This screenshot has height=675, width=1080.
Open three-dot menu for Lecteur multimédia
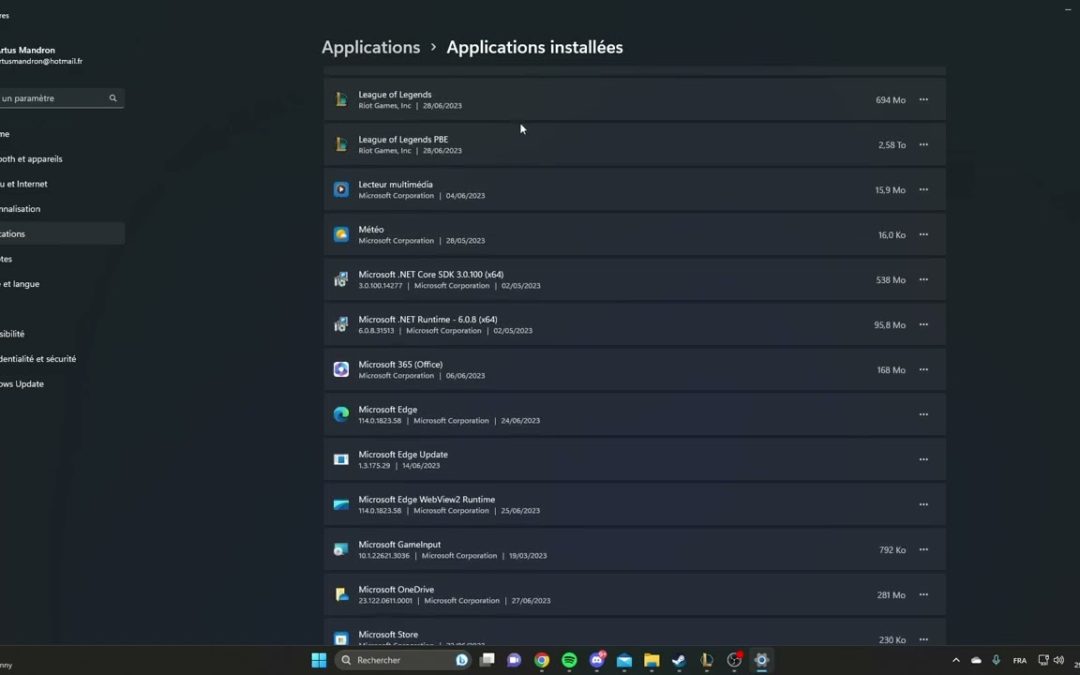pyautogui.click(x=923, y=189)
